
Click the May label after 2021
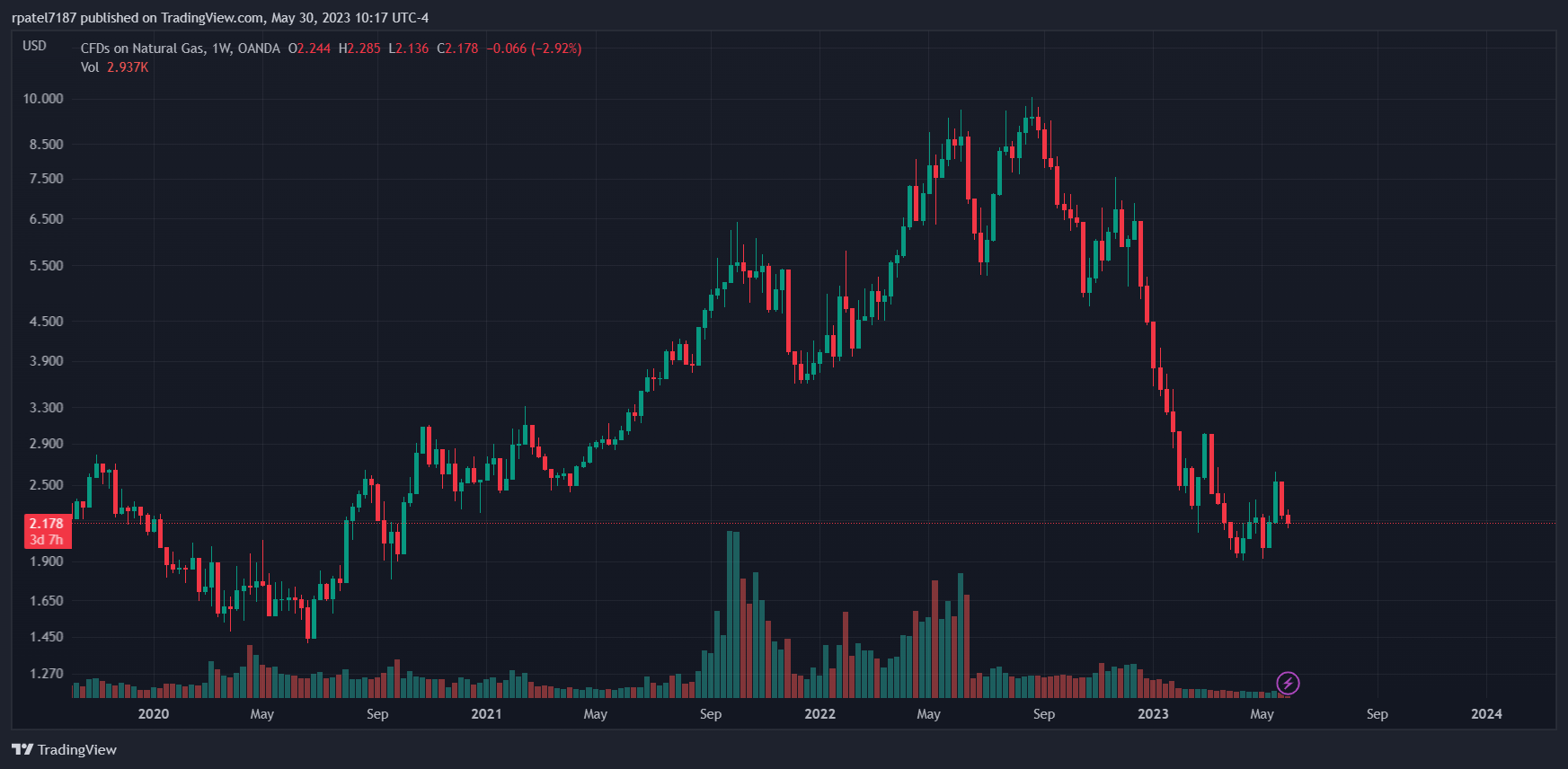click(x=596, y=714)
